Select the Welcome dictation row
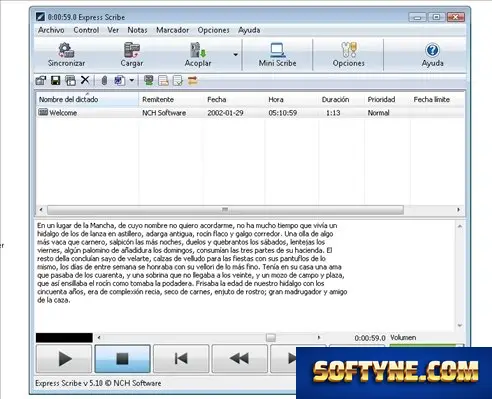The height and width of the screenshot is (399, 492). [x=250, y=113]
